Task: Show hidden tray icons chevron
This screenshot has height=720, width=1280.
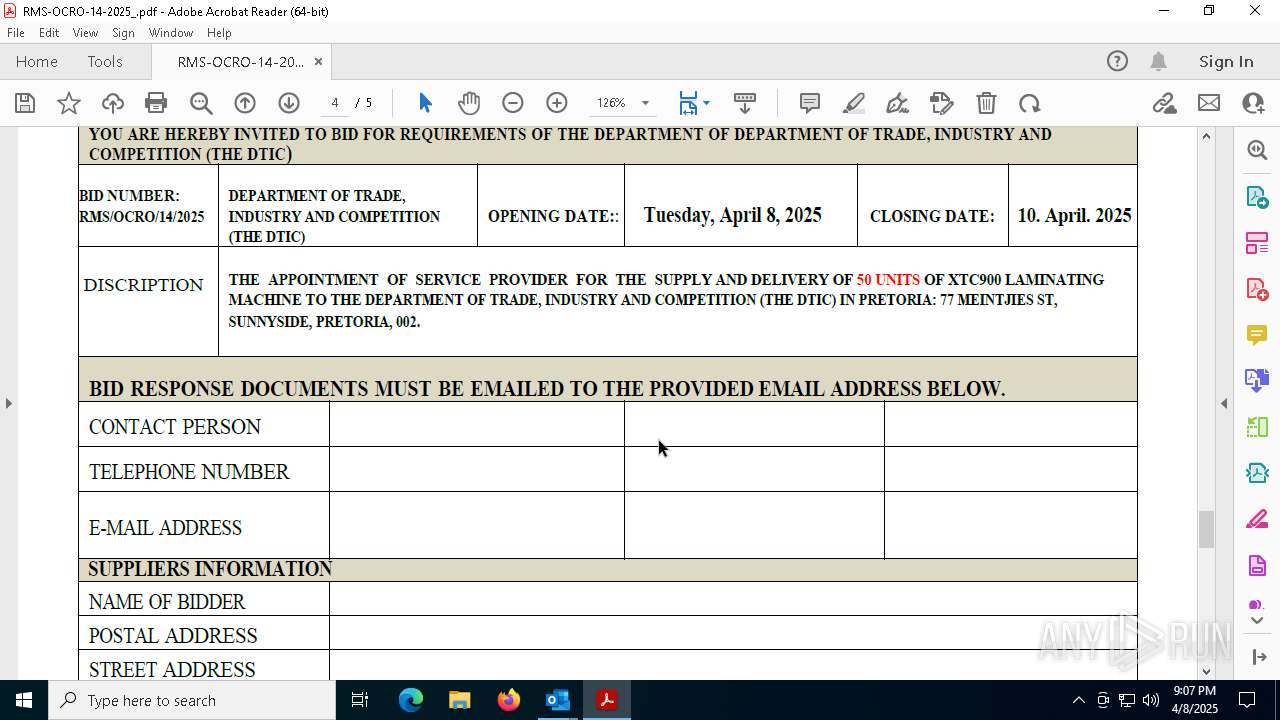Action: [x=1078, y=700]
